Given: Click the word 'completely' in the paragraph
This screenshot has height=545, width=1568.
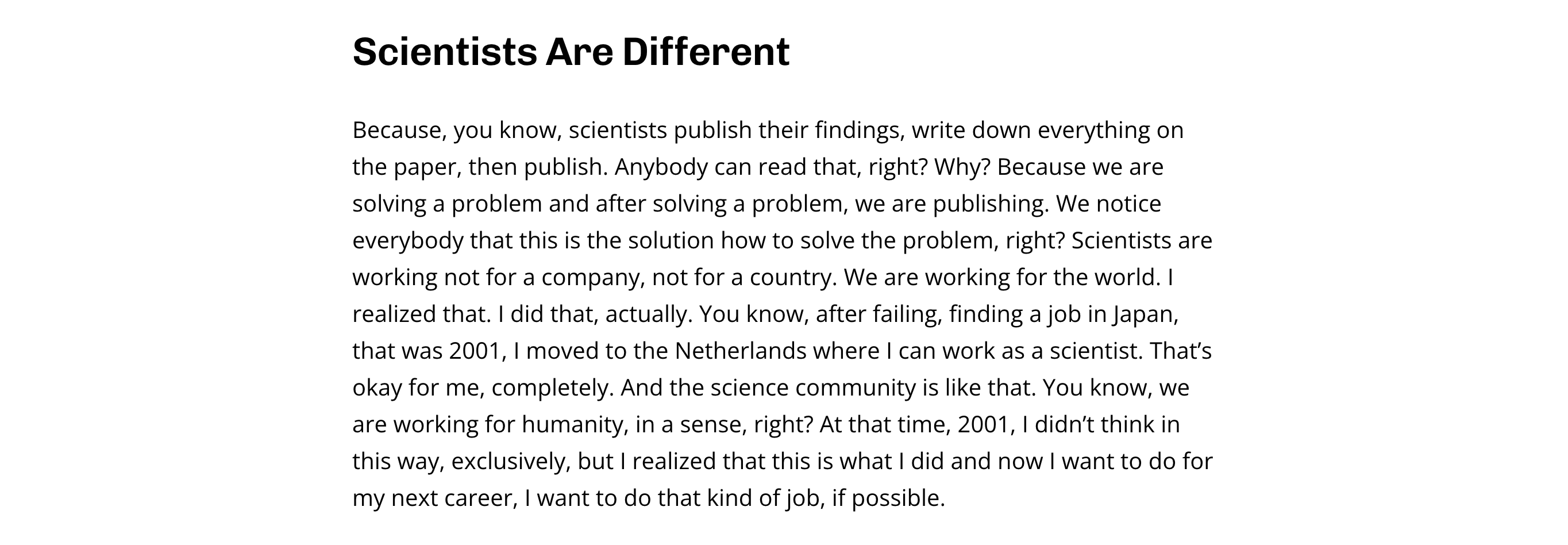Looking at the screenshot, I should pyautogui.click(x=550, y=389).
